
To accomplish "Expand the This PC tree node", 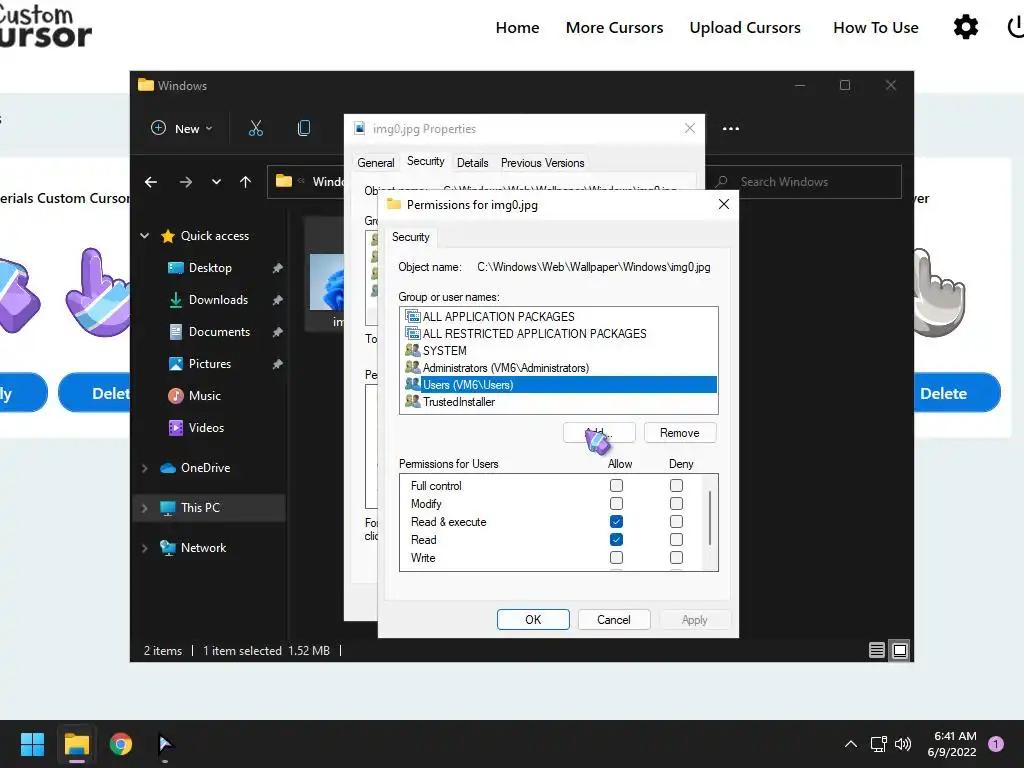I will coord(144,507).
